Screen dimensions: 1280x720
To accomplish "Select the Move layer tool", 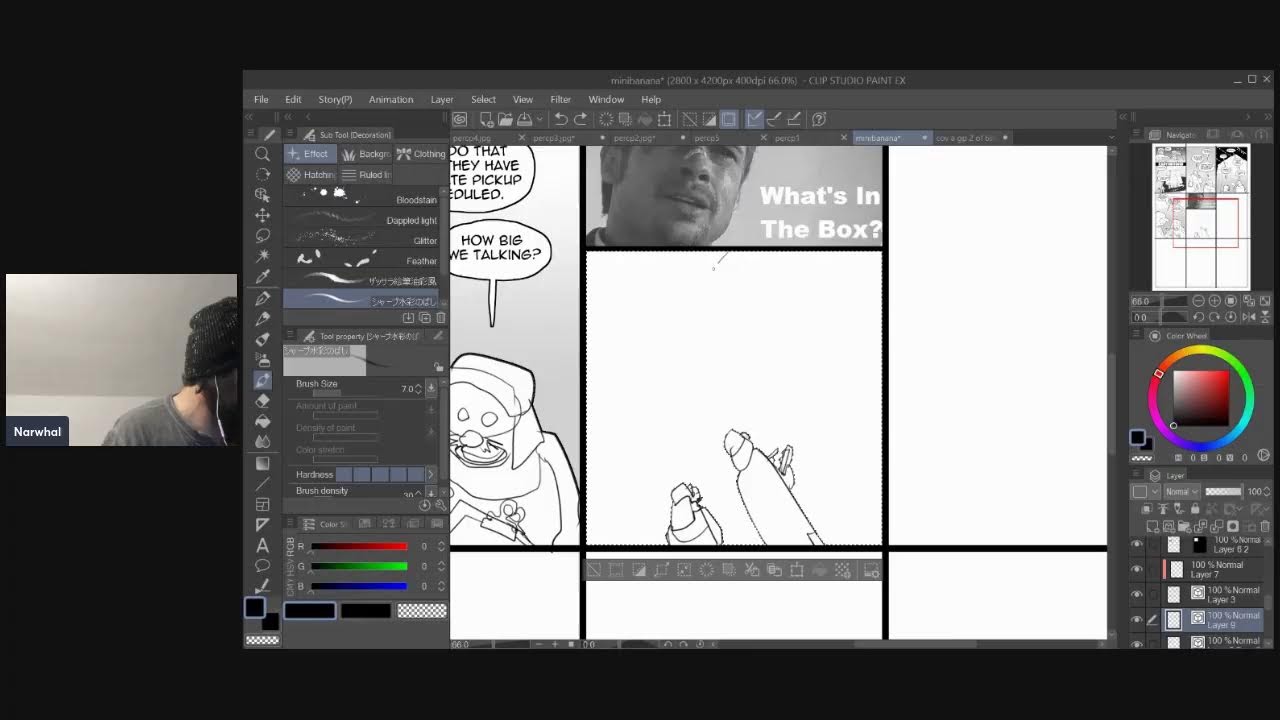I will click(262, 215).
